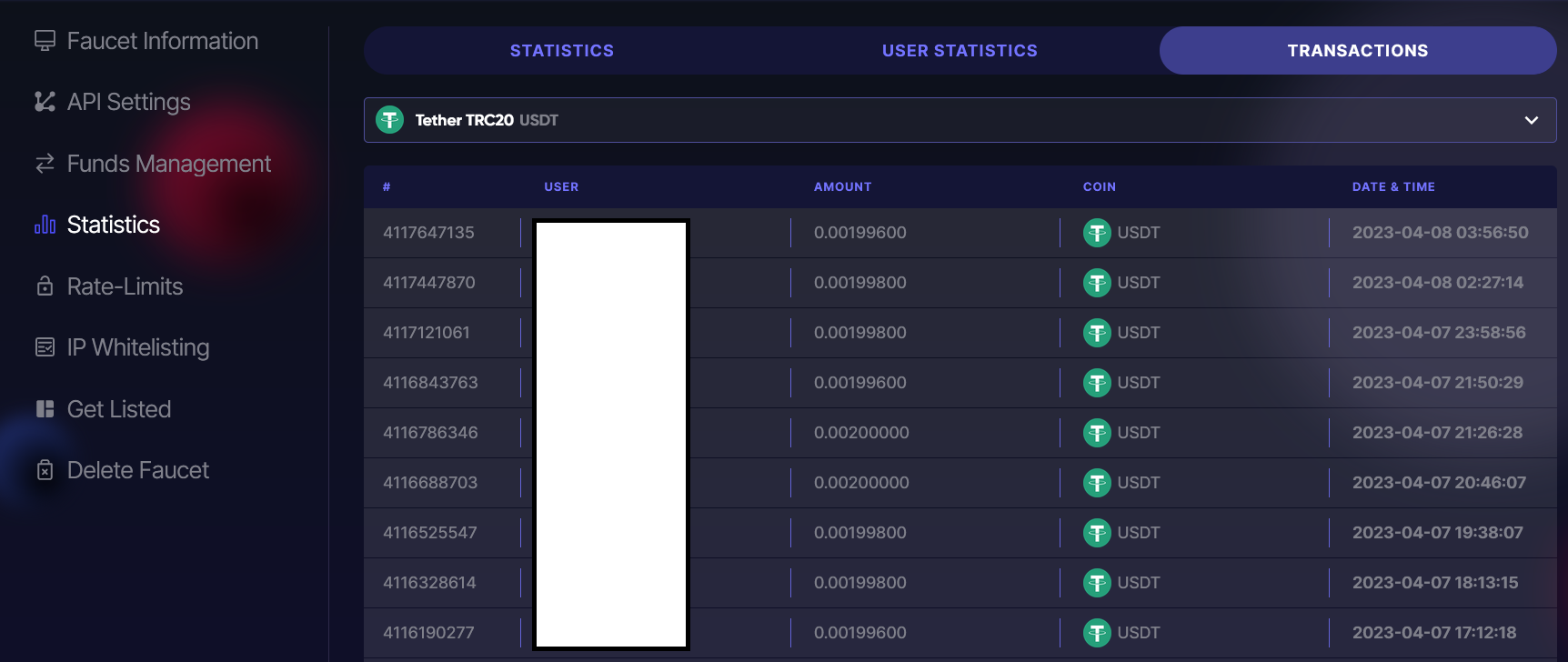Image resolution: width=1568 pixels, height=662 pixels.
Task: Open Faucet Information in sidebar
Action: tap(146, 41)
